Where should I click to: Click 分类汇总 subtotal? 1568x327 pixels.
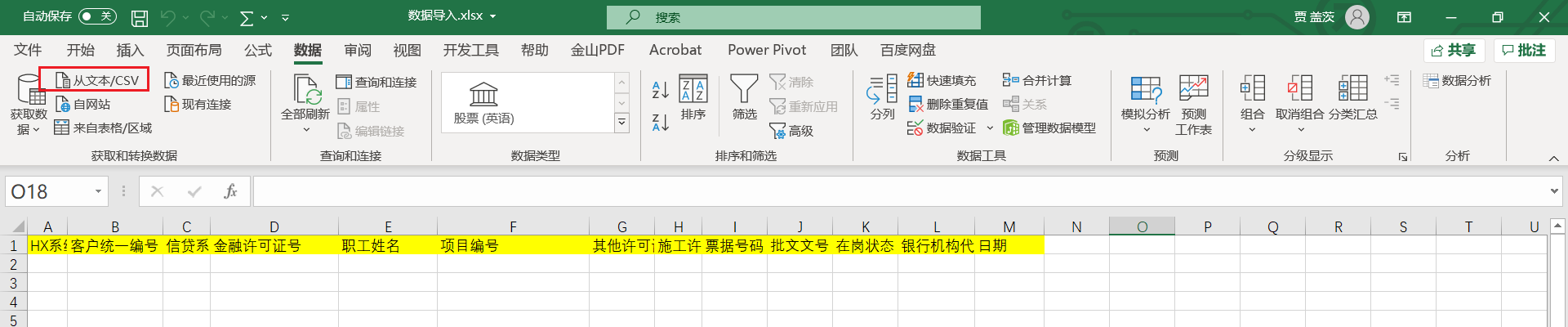click(x=1352, y=98)
